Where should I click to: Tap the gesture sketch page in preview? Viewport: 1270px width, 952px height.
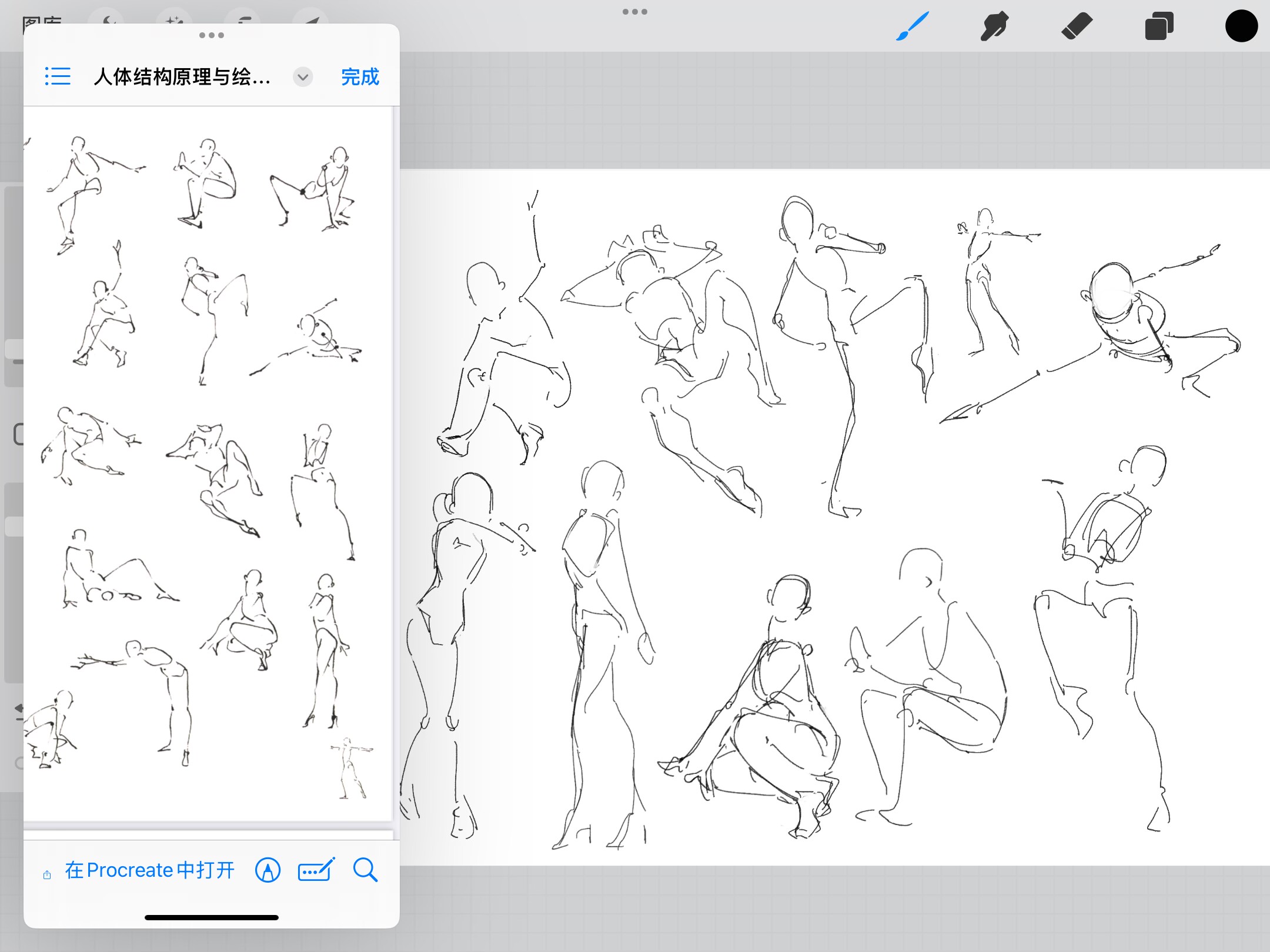pos(207,464)
